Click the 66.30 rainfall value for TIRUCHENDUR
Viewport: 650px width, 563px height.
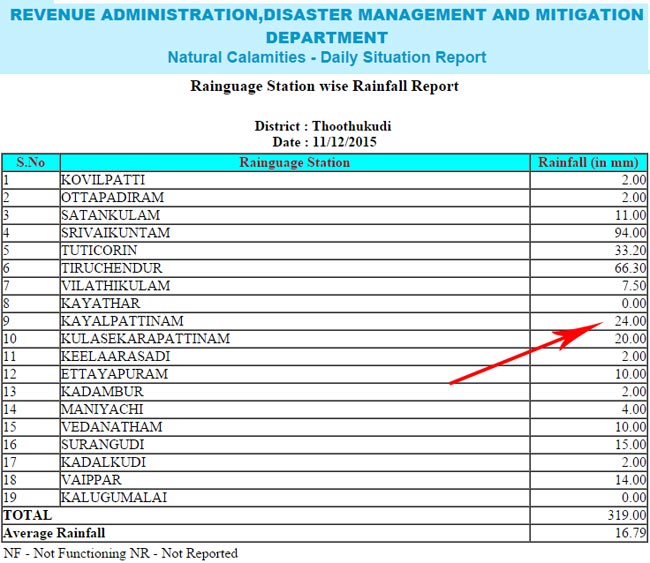pyautogui.click(x=631, y=268)
